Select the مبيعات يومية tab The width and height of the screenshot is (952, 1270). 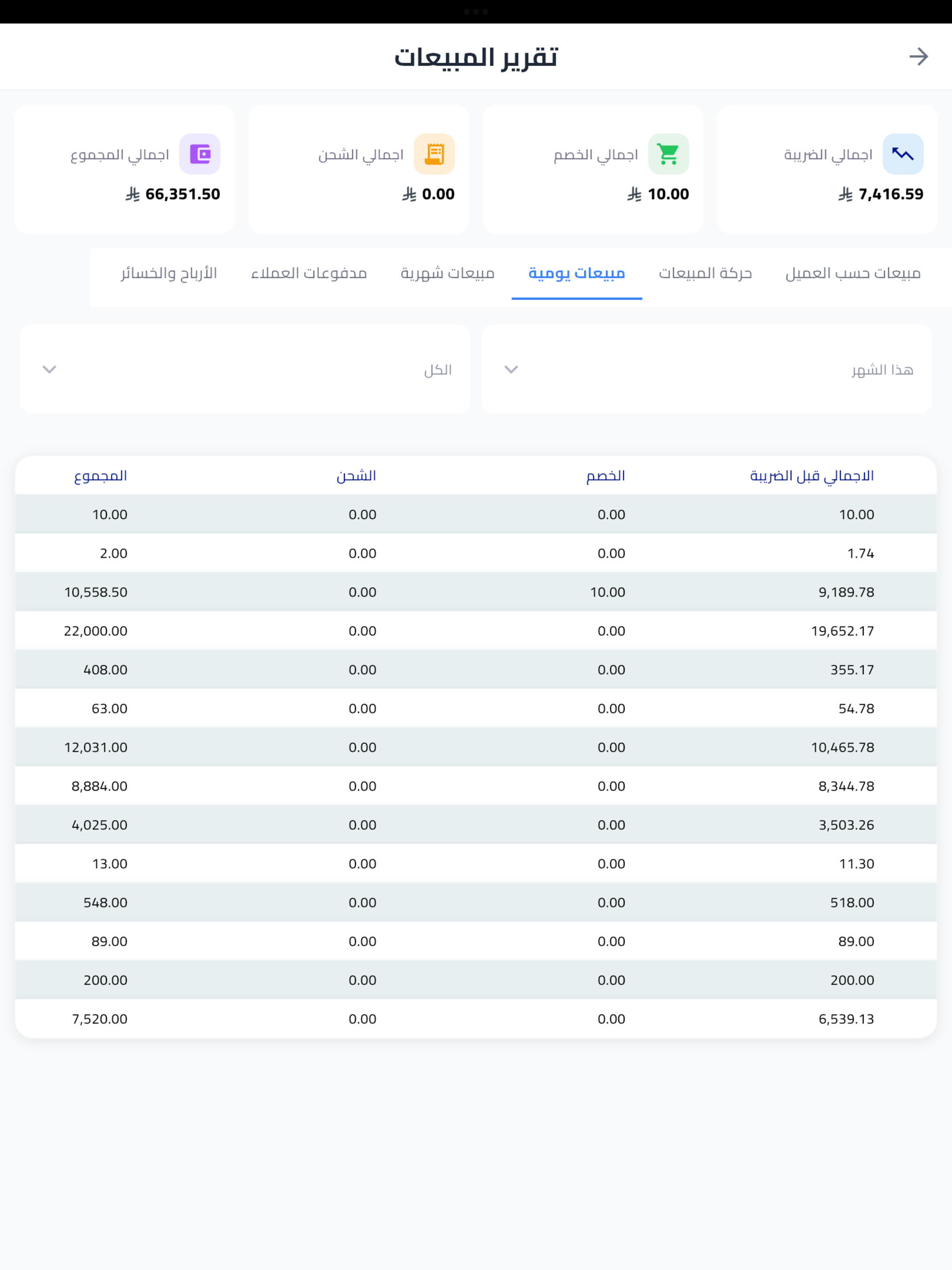point(576,273)
